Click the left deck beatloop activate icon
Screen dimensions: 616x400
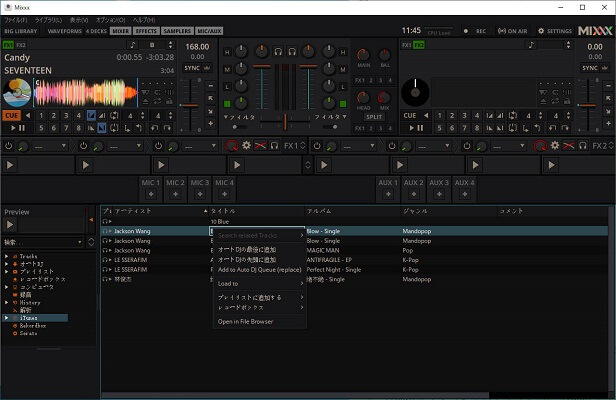point(114,116)
